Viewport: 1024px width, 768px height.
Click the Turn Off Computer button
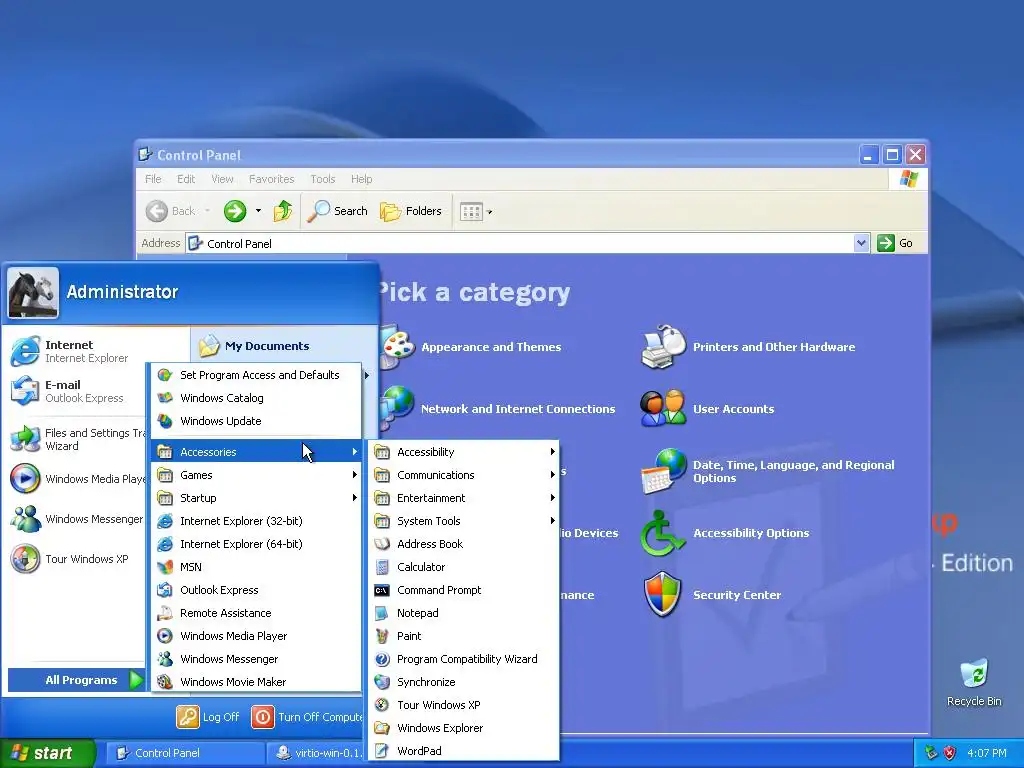tap(307, 717)
